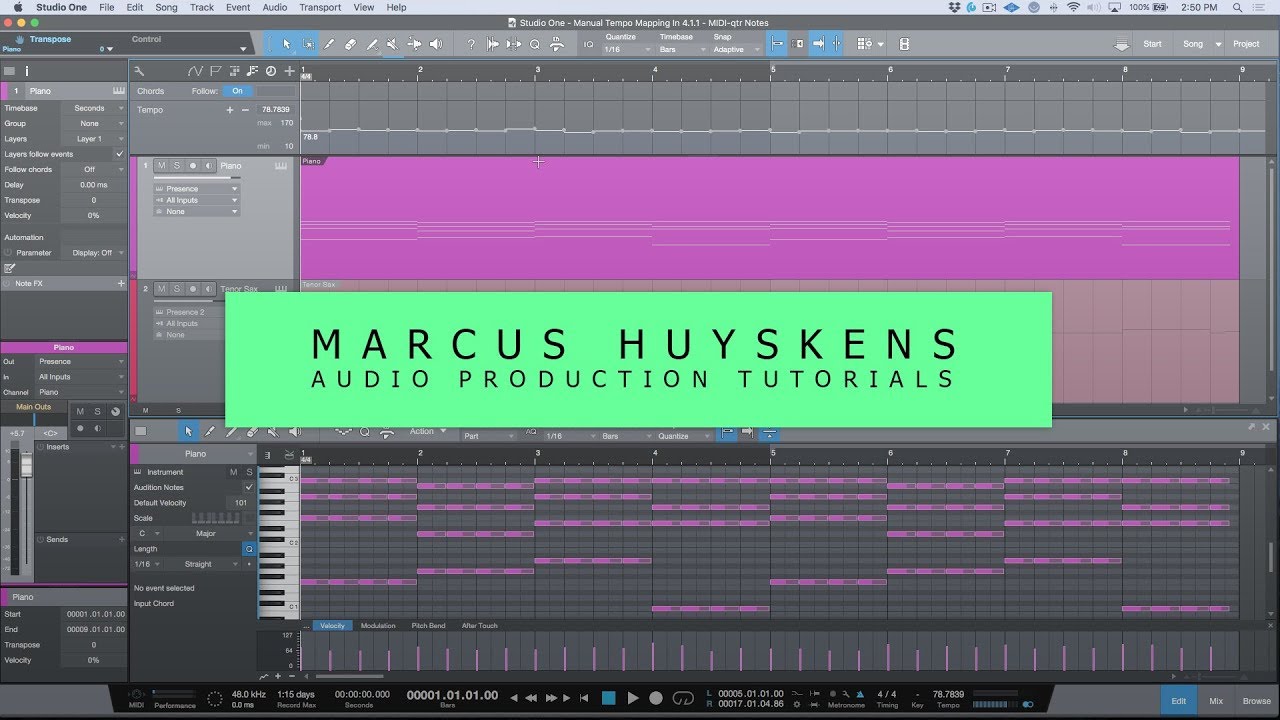
Task: Click the question mark help icon
Action: (x=471, y=44)
